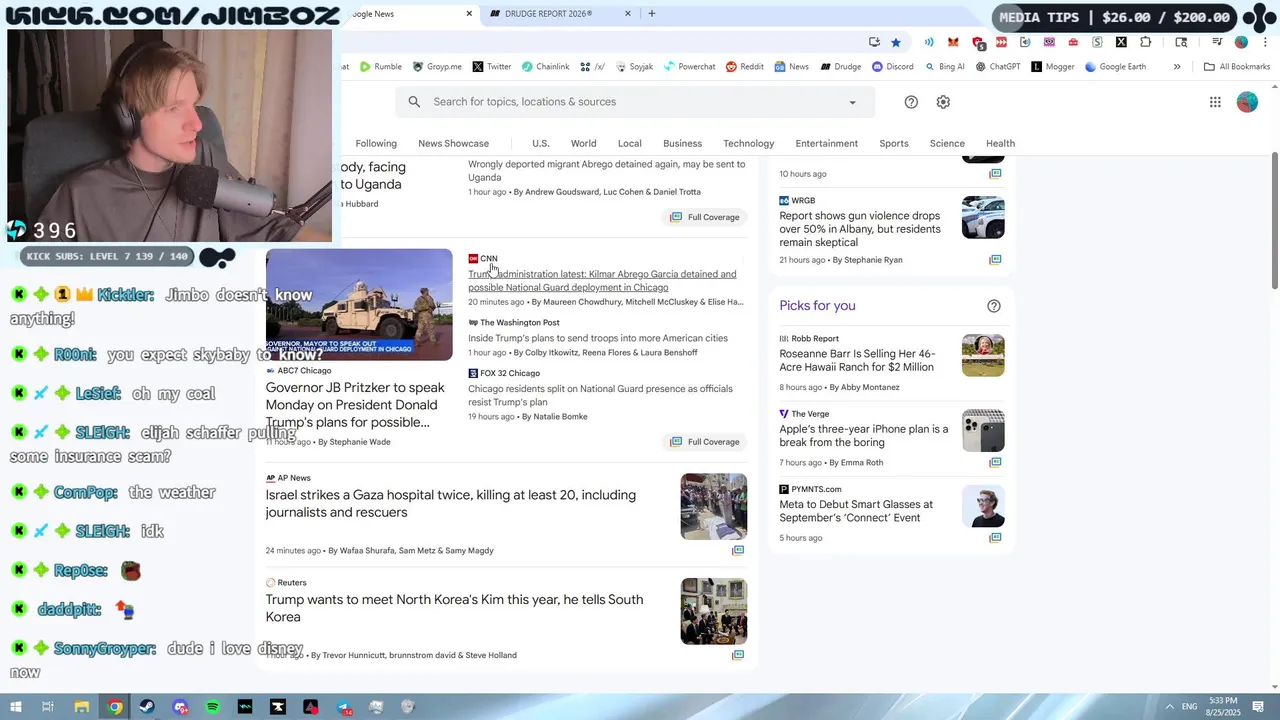Image resolution: width=1280 pixels, height=720 pixels.
Task: Open Chicago residents split on National Guard article
Action: pyautogui.click(x=600, y=395)
